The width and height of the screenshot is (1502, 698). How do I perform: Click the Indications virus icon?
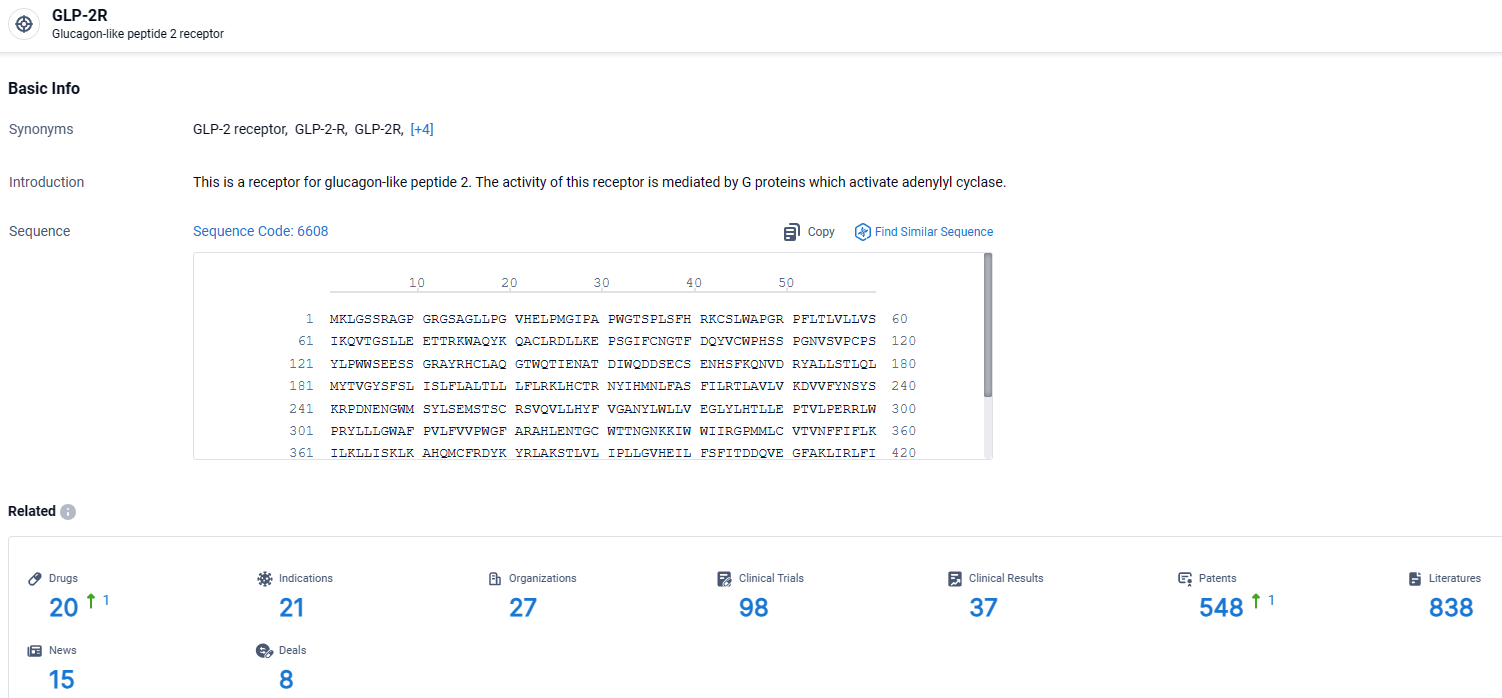pyautogui.click(x=265, y=579)
